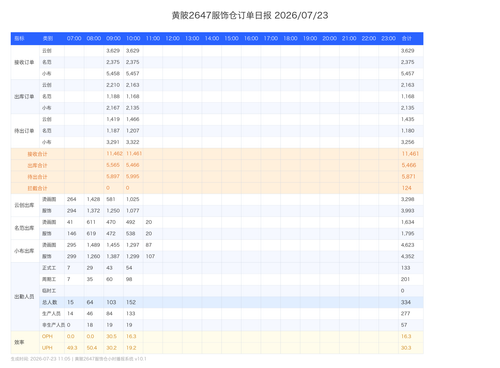Image resolution: width=500 pixels, height=368 pixels.
Task: Click the 1,419 cell at 09:00
Action: point(113,119)
